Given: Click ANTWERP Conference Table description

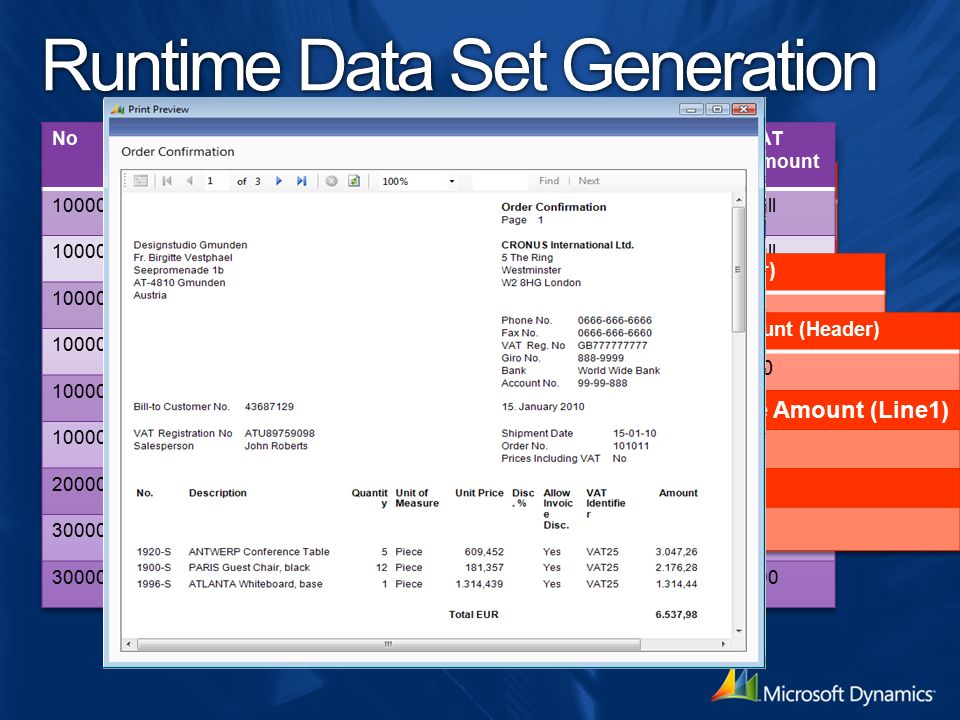Looking at the screenshot, I should 259,552.
